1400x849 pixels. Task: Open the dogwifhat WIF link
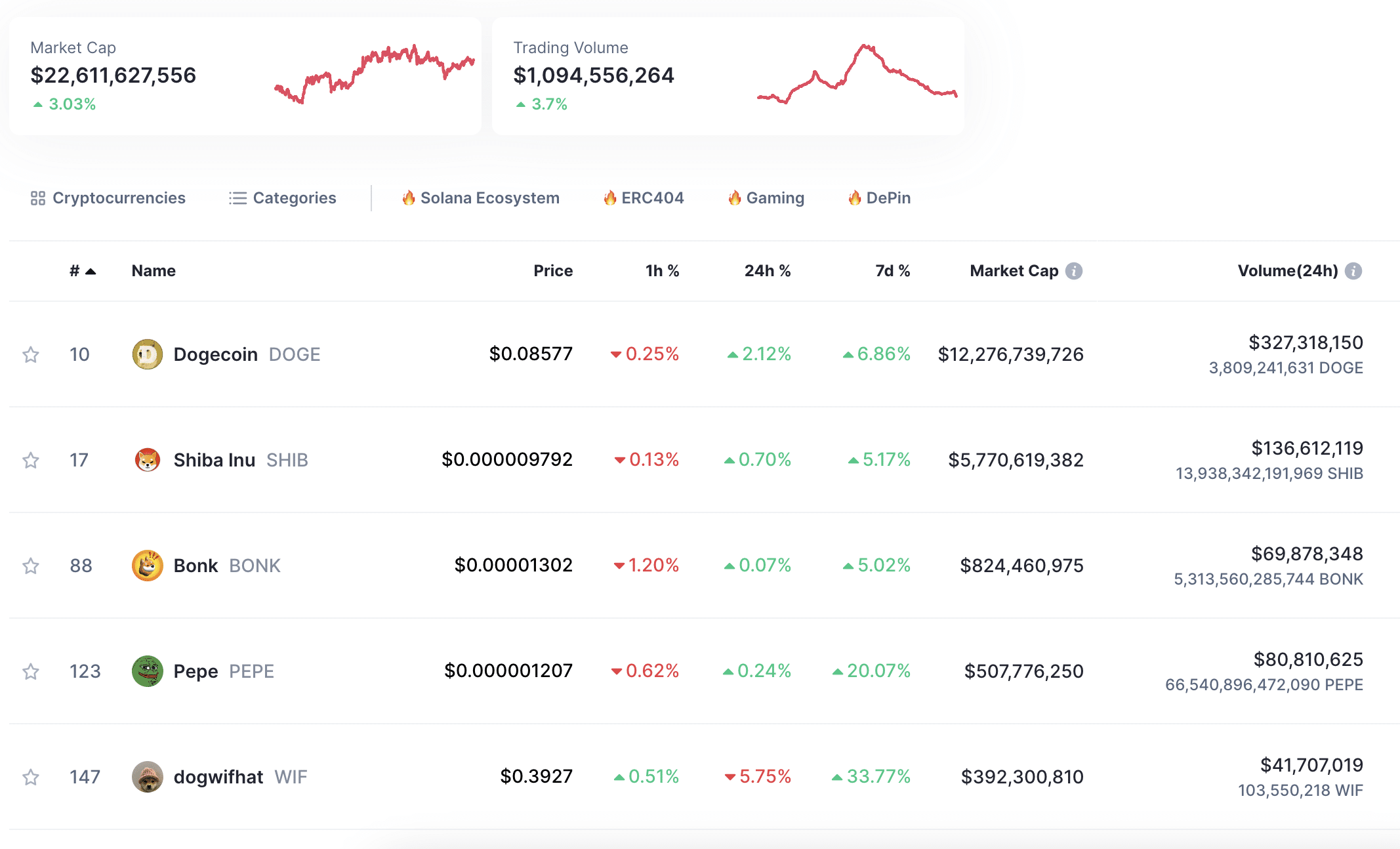240,777
